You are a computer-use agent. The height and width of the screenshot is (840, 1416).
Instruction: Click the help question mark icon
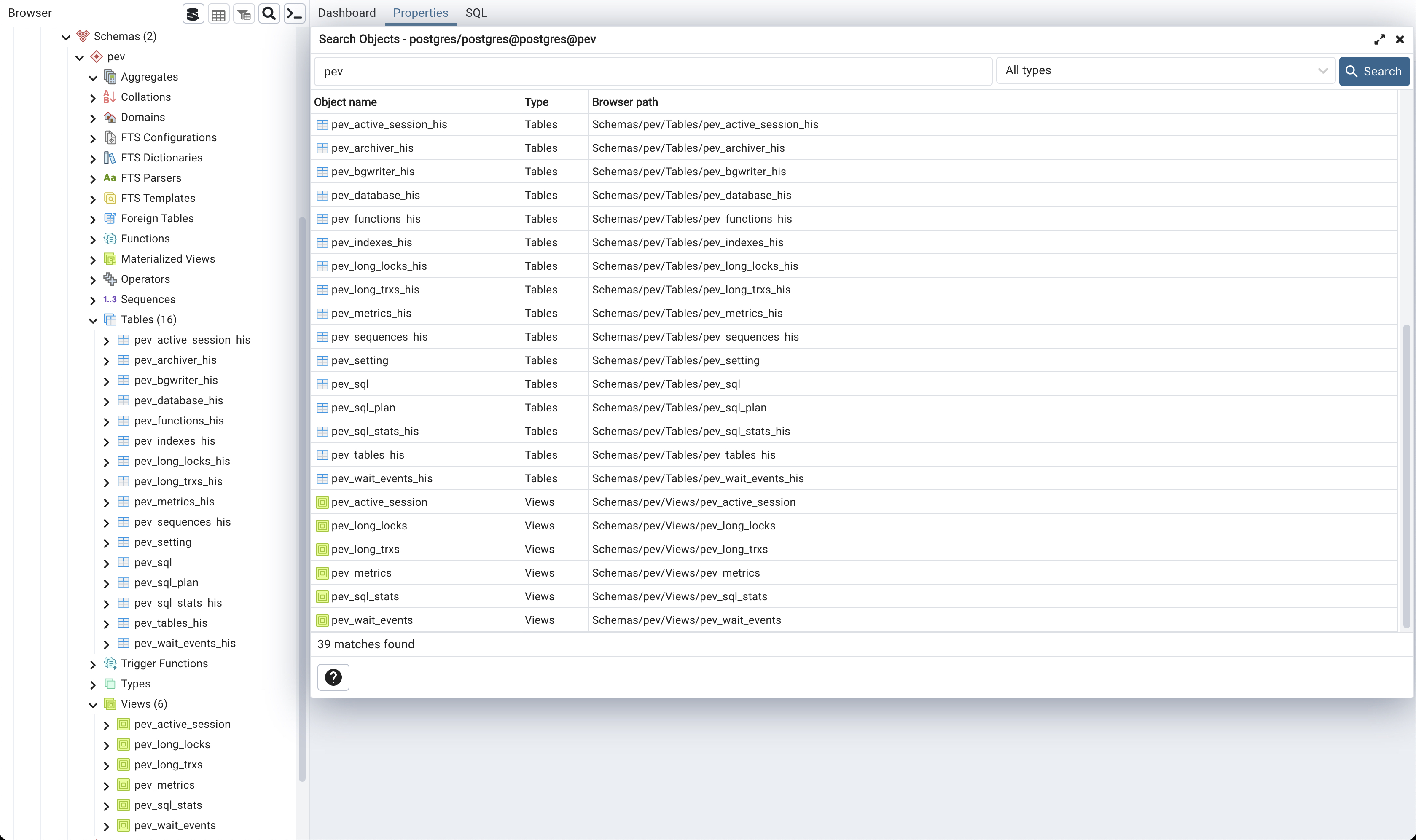(x=333, y=677)
